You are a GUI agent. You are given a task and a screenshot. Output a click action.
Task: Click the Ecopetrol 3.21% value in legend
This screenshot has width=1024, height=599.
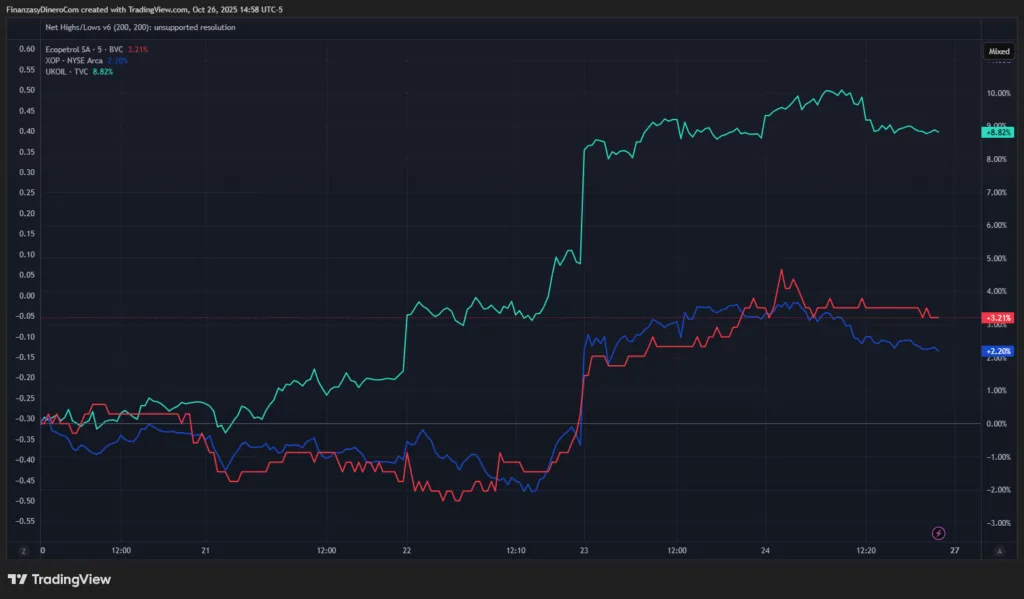click(x=137, y=49)
